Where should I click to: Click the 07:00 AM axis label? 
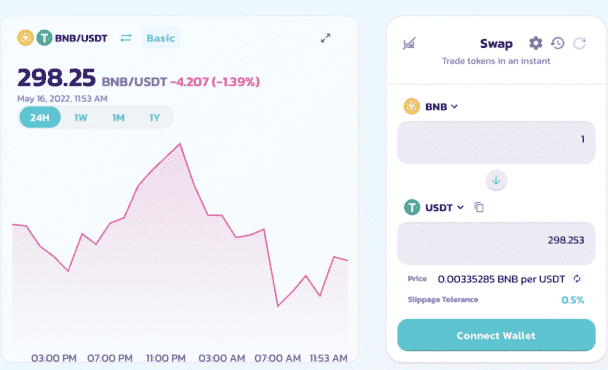[278, 358]
